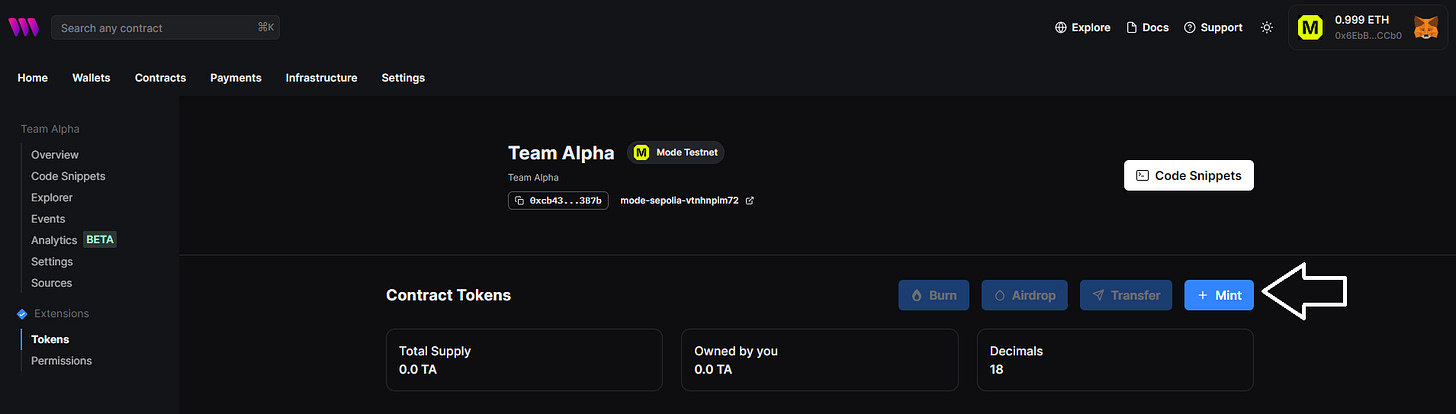This screenshot has height=414, width=1456.
Task: Focus the Search any contract field
Action: click(166, 28)
